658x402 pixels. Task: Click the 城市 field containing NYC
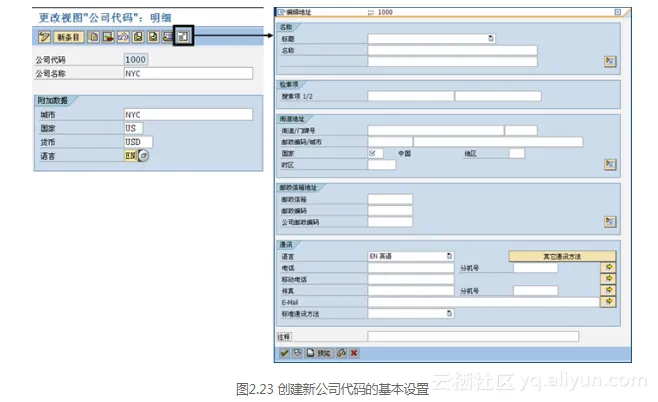coord(188,115)
